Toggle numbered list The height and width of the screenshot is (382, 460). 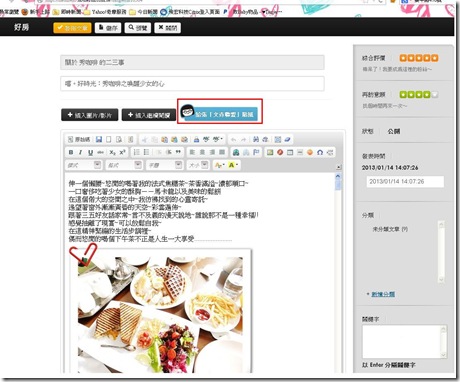click(137, 152)
